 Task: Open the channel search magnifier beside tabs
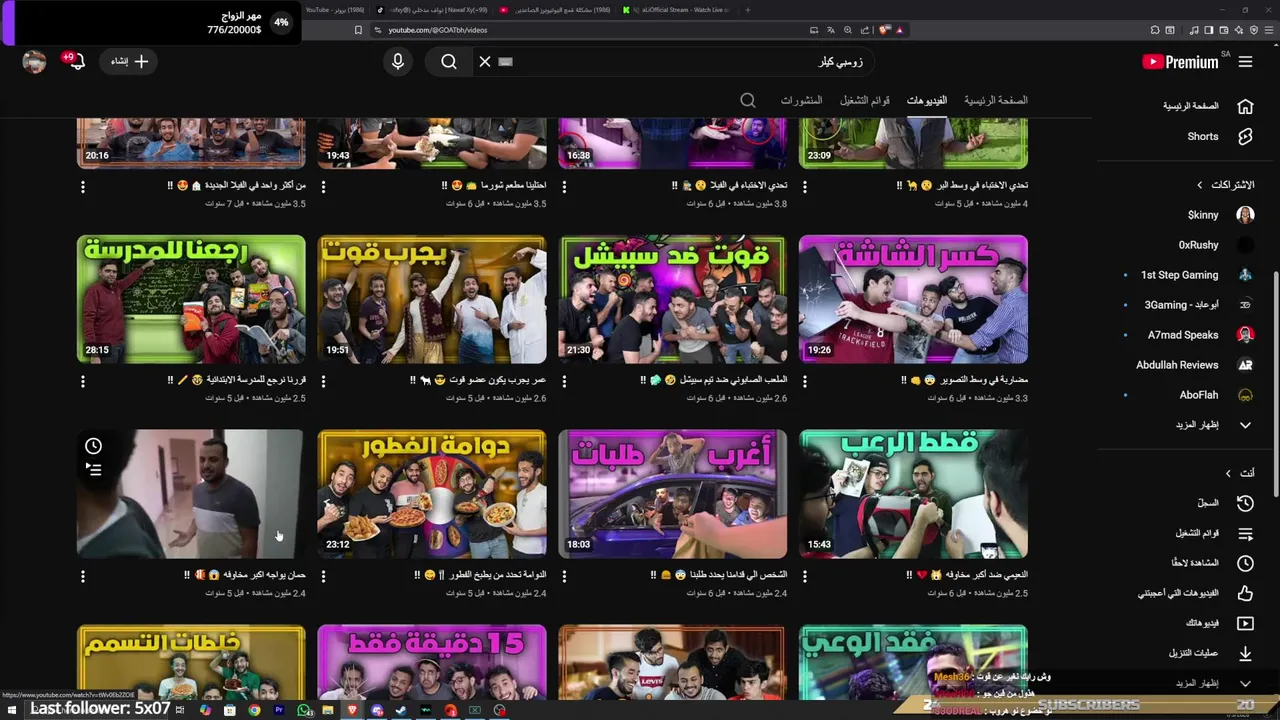pyautogui.click(x=748, y=100)
